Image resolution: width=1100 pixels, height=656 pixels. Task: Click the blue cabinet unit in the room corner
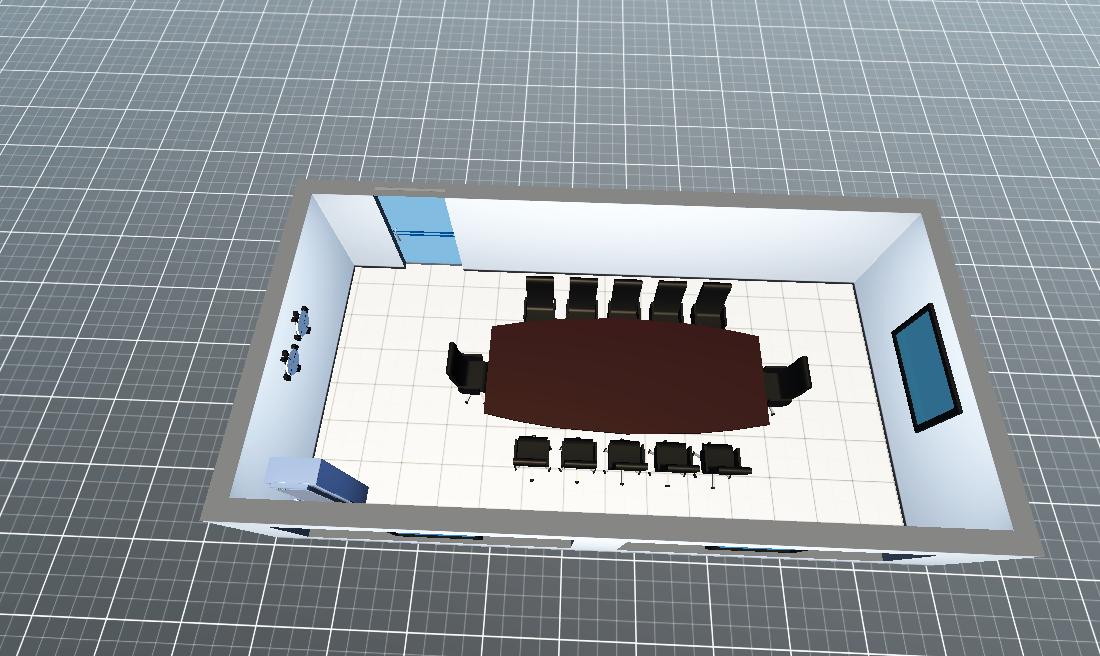point(316,479)
